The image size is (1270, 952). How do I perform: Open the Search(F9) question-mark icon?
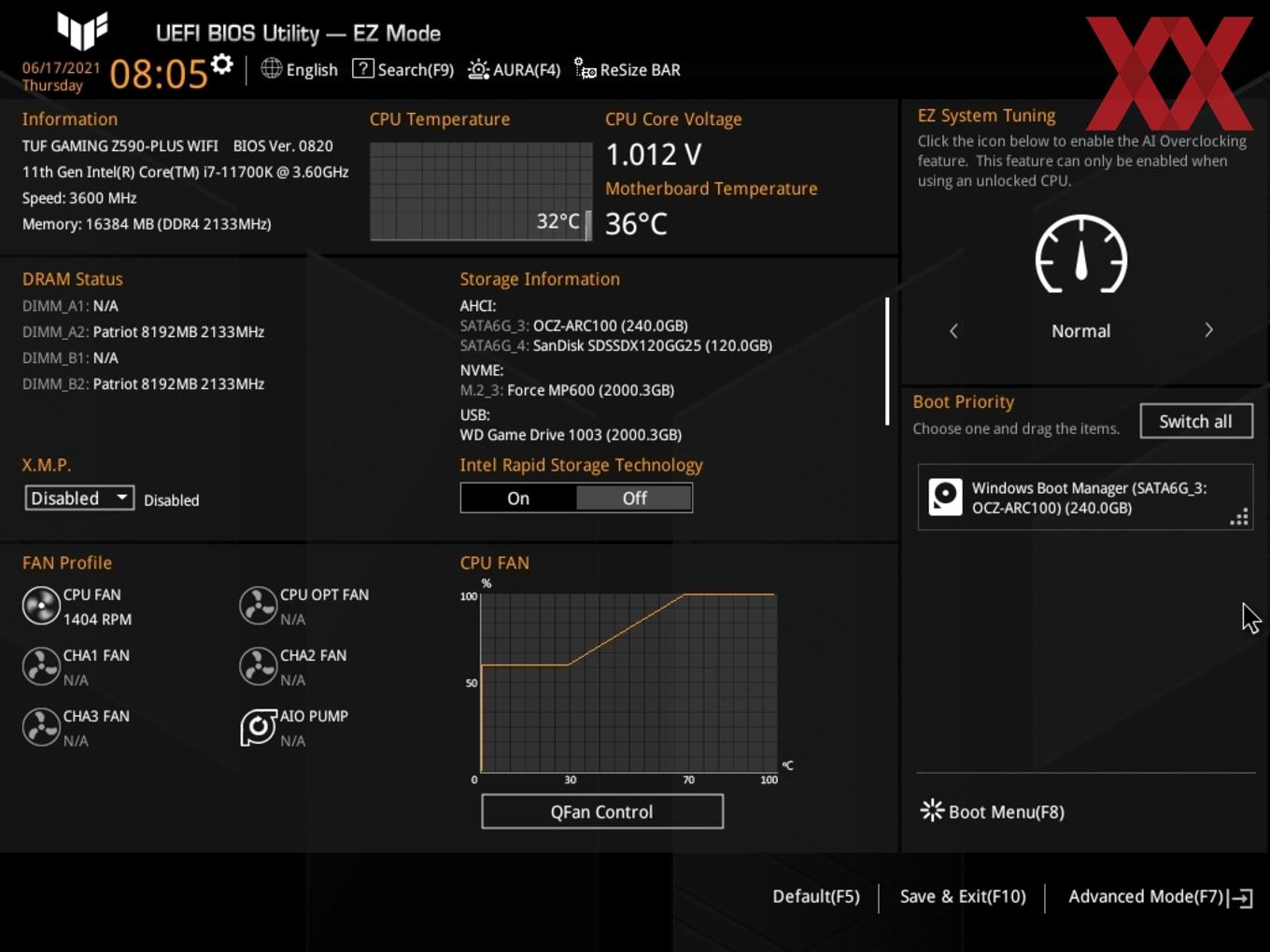tap(362, 68)
